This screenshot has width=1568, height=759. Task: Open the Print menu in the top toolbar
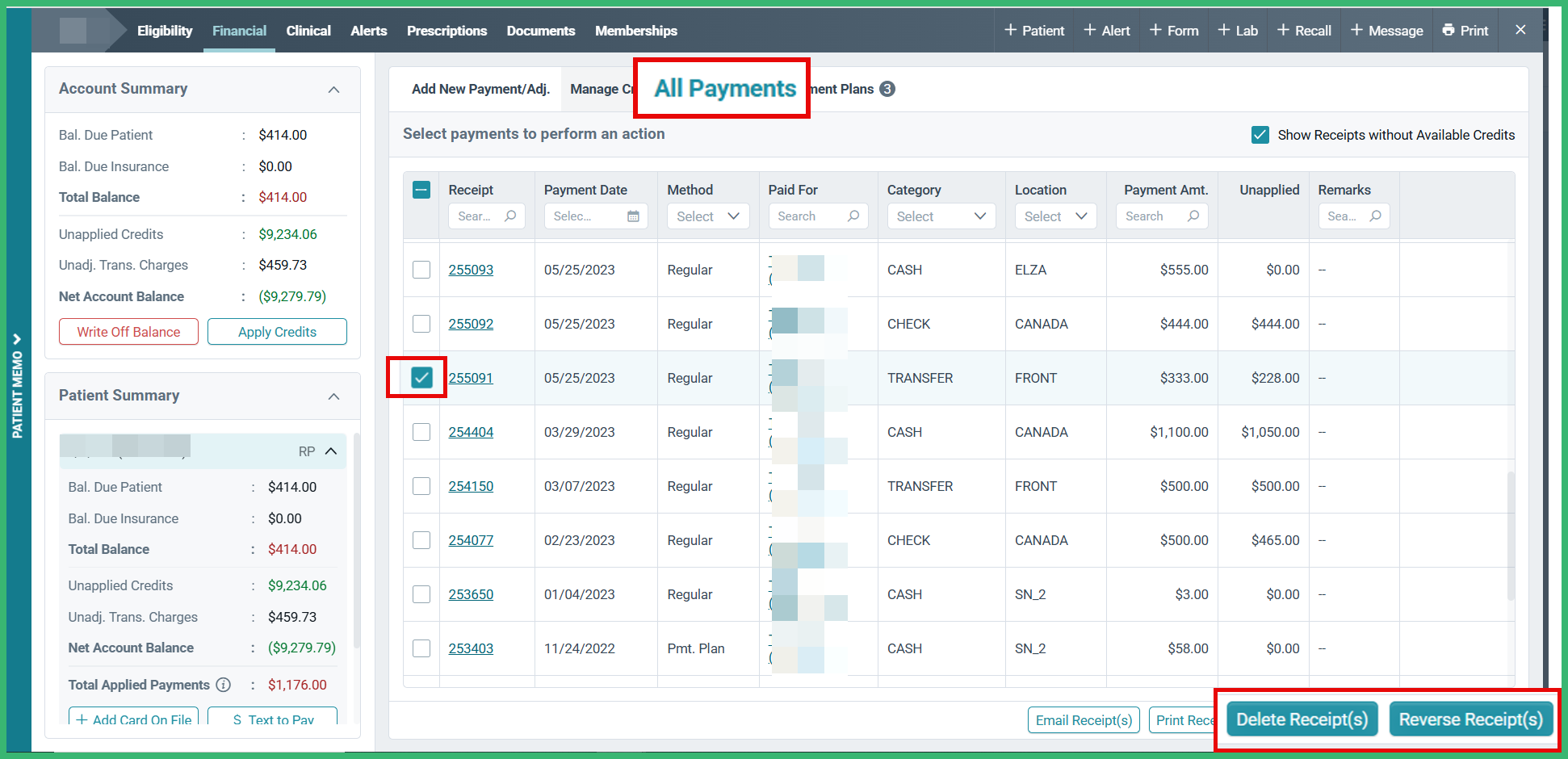(1465, 30)
